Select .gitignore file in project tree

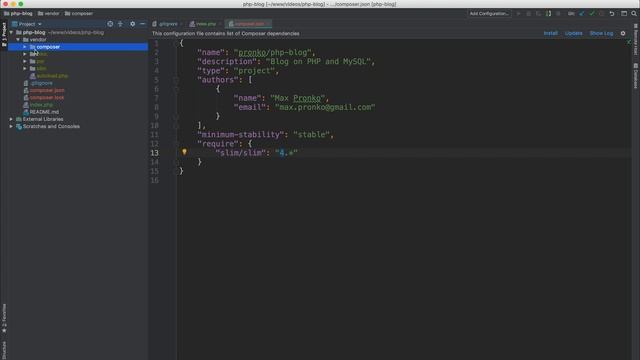tap(41, 83)
